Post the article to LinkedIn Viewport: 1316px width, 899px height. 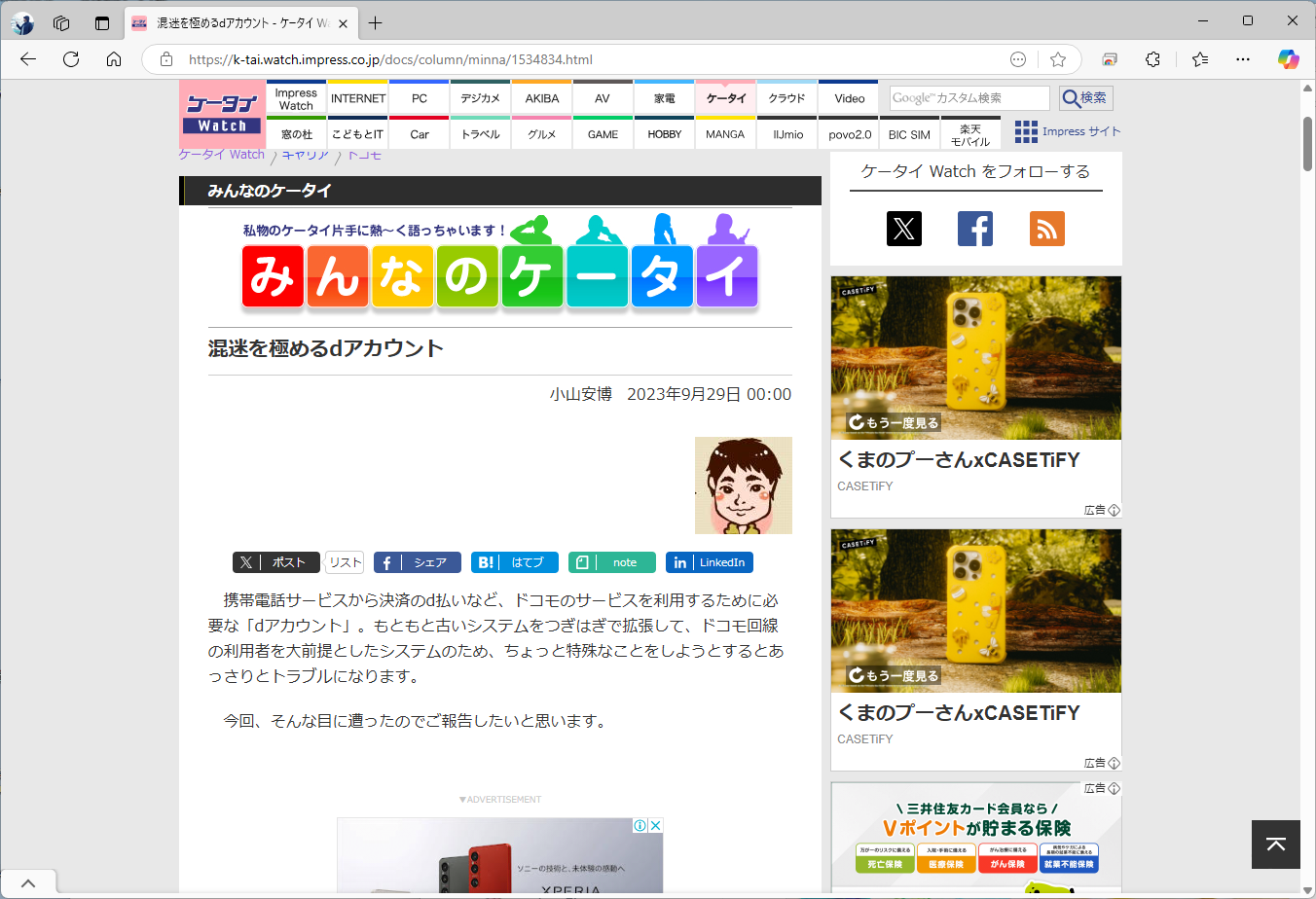tap(709, 562)
